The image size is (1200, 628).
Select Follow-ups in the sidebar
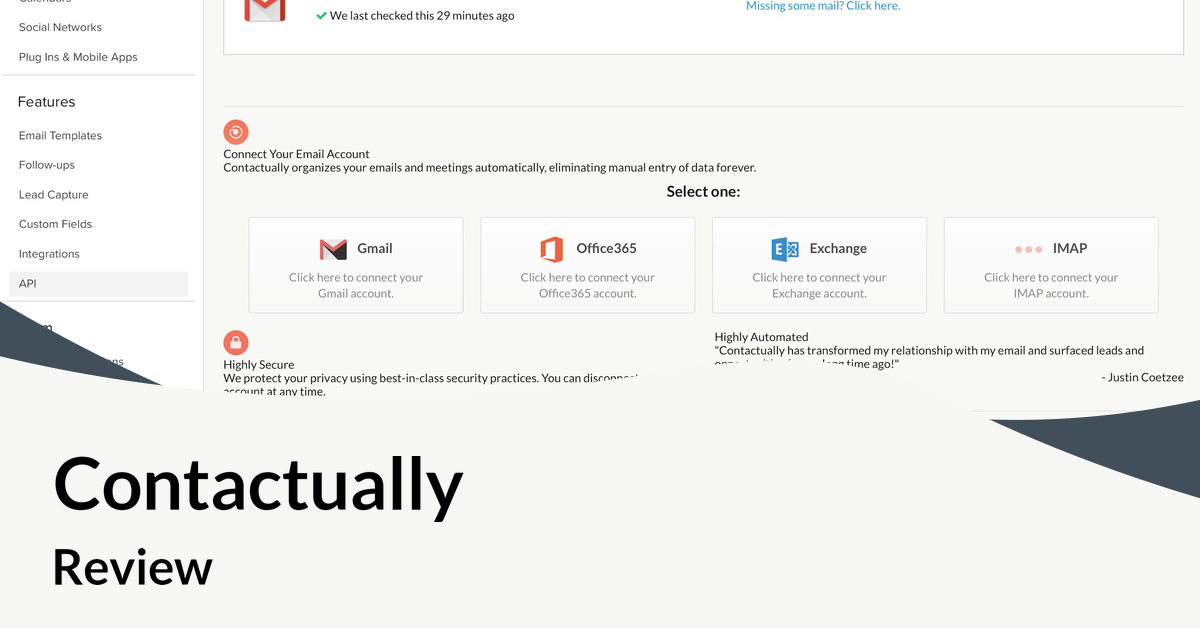[46, 164]
